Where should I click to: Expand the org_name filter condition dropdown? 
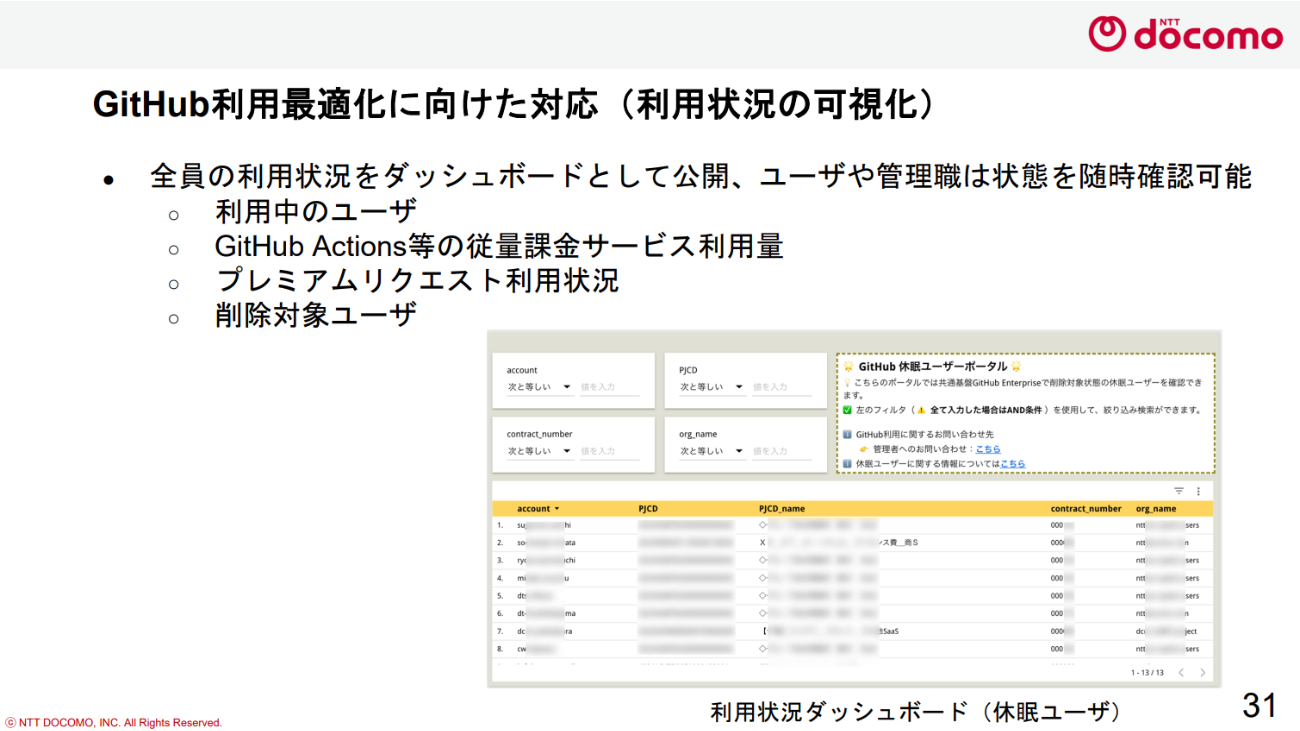(712, 451)
